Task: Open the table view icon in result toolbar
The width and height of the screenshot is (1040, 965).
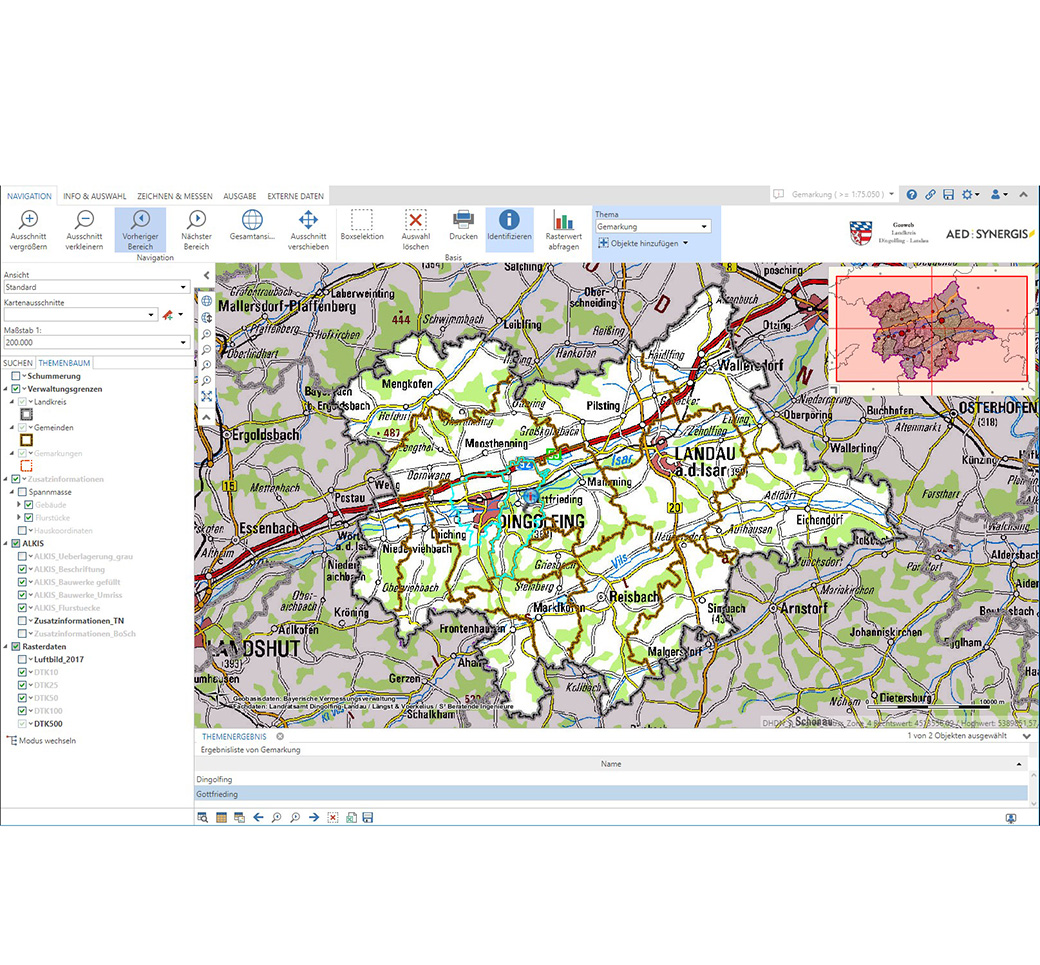Action: click(222, 818)
